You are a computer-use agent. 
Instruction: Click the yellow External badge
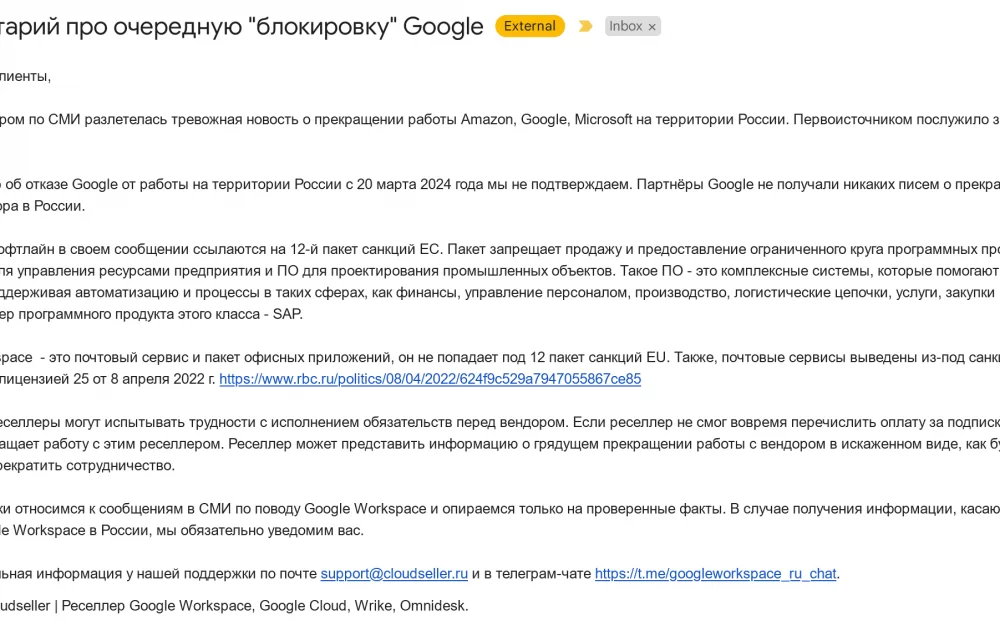[x=530, y=26]
